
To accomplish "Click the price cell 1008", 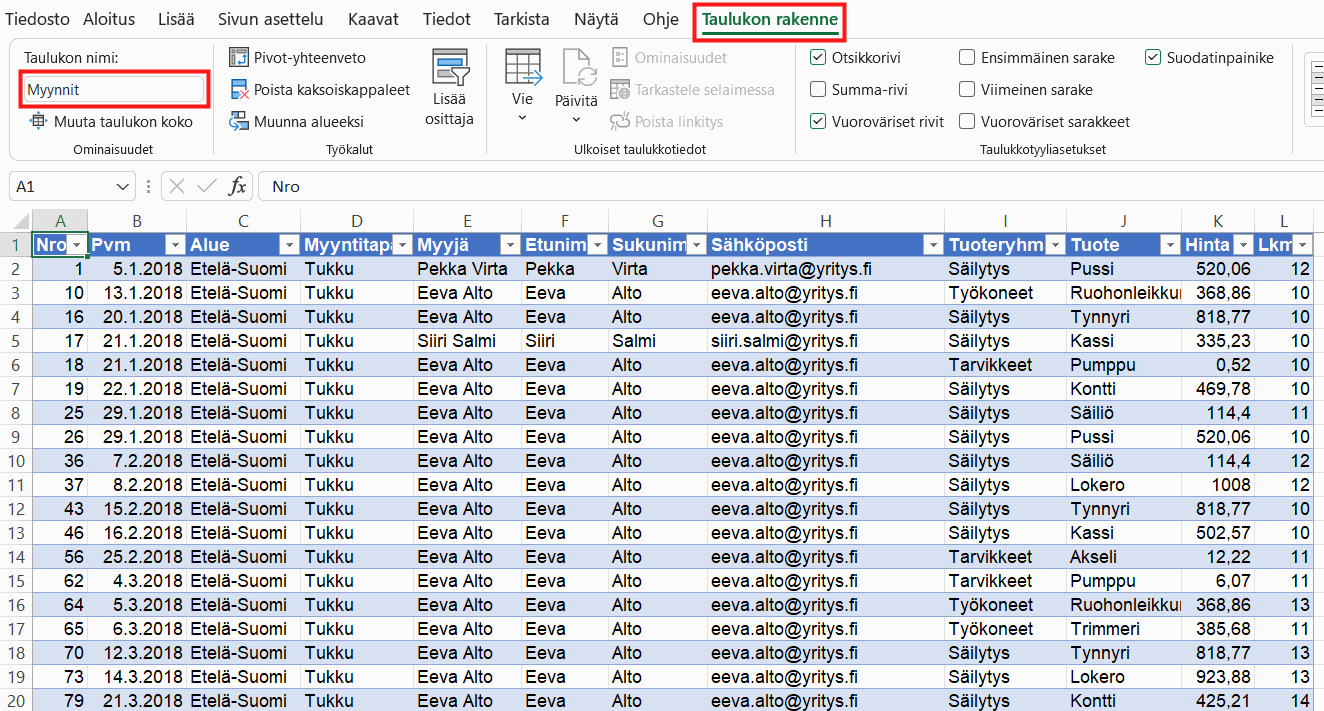I will [x=1218, y=485].
